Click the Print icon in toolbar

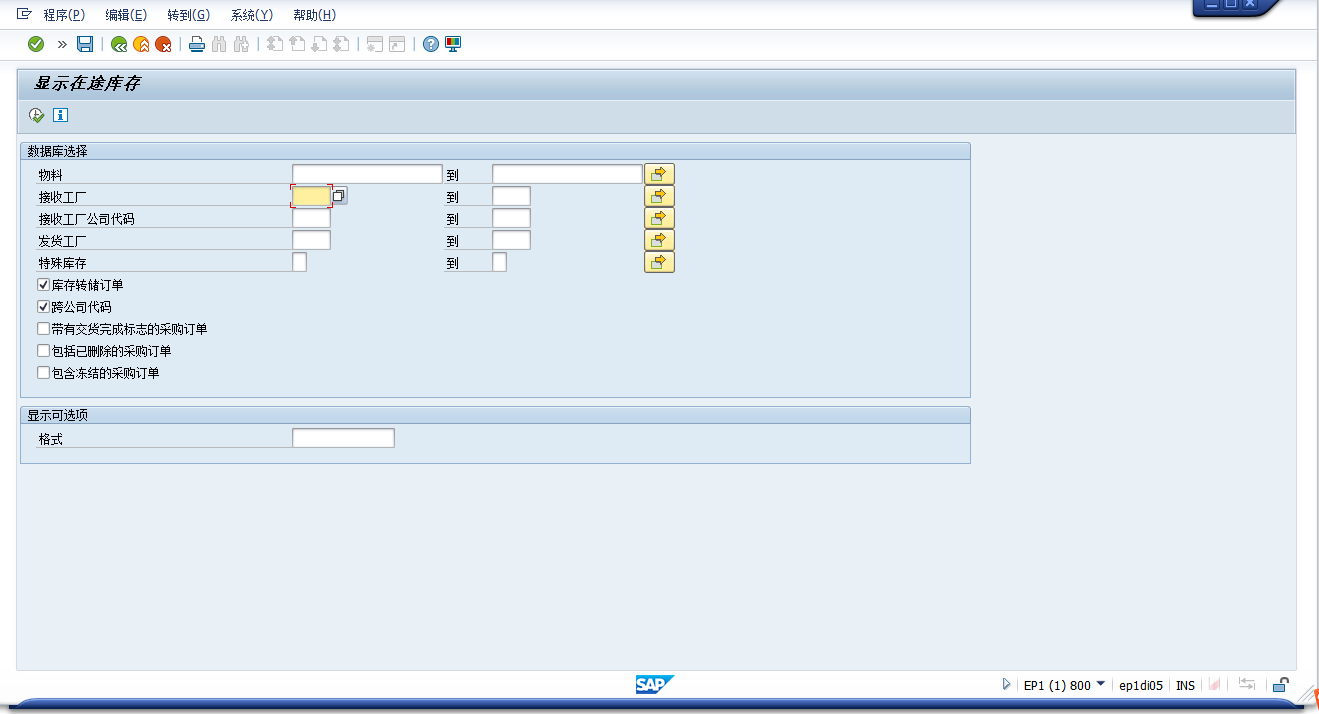(197, 44)
